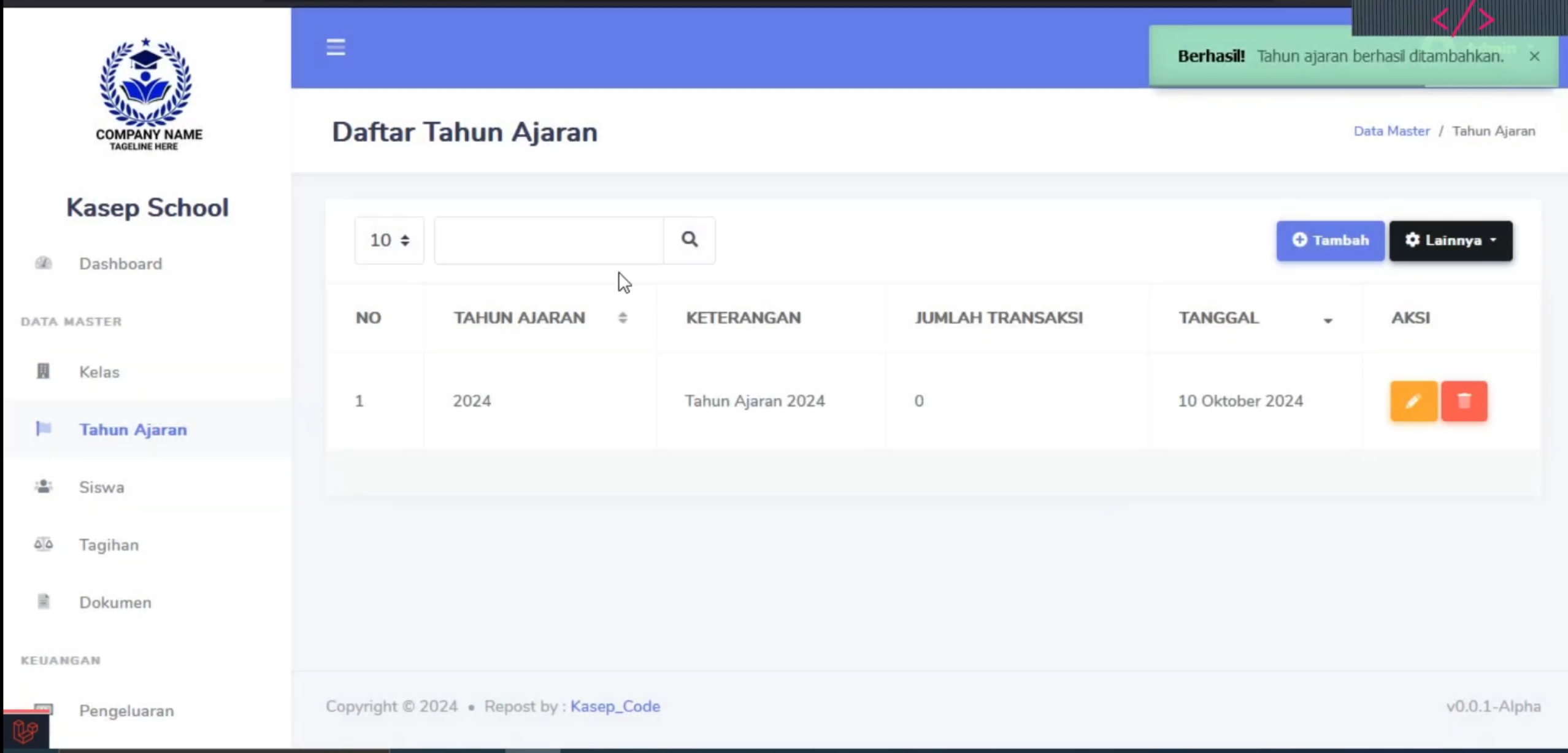Click the Dashboard gauge icon
Screen dimensions: 1568x753
click(x=43, y=263)
